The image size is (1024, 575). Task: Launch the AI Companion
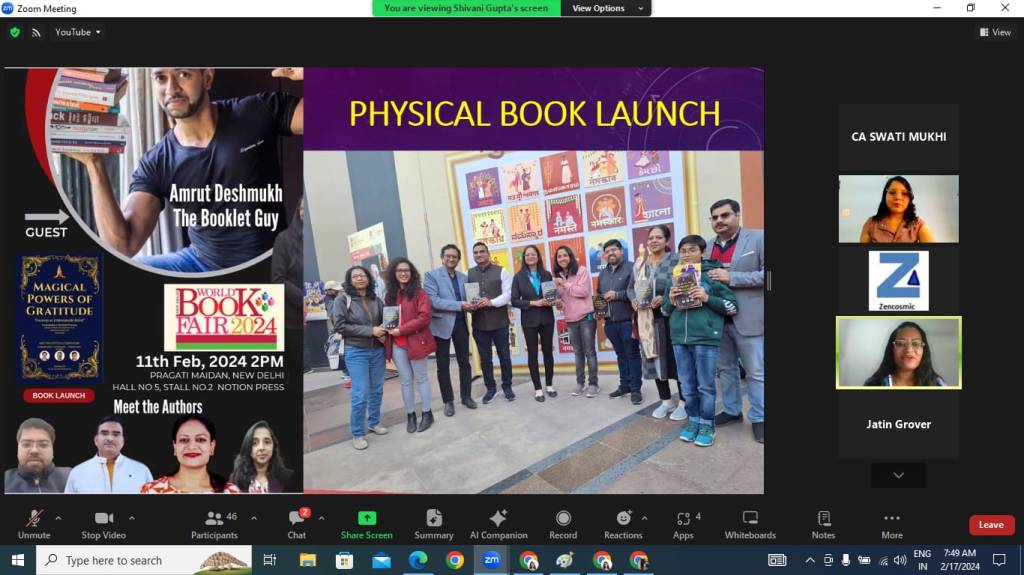coord(498,524)
